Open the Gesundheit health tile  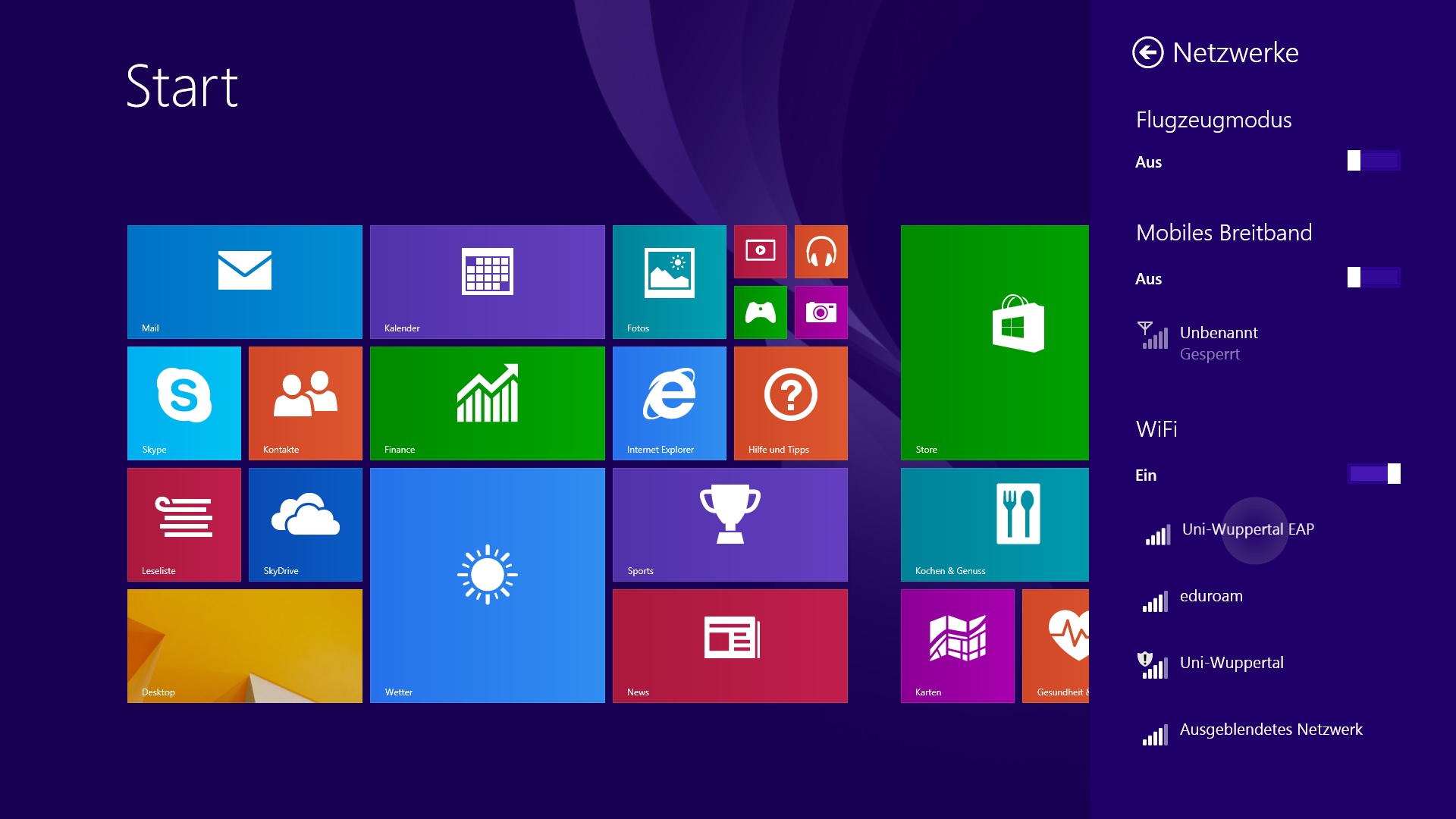coord(1056,646)
